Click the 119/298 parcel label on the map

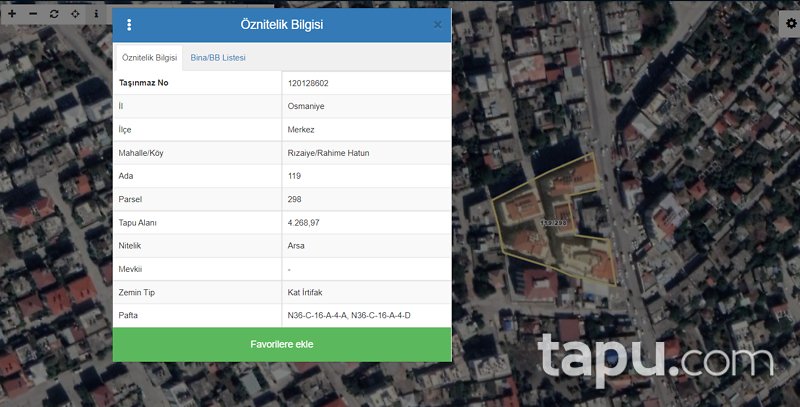pyautogui.click(x=554, y=223)
